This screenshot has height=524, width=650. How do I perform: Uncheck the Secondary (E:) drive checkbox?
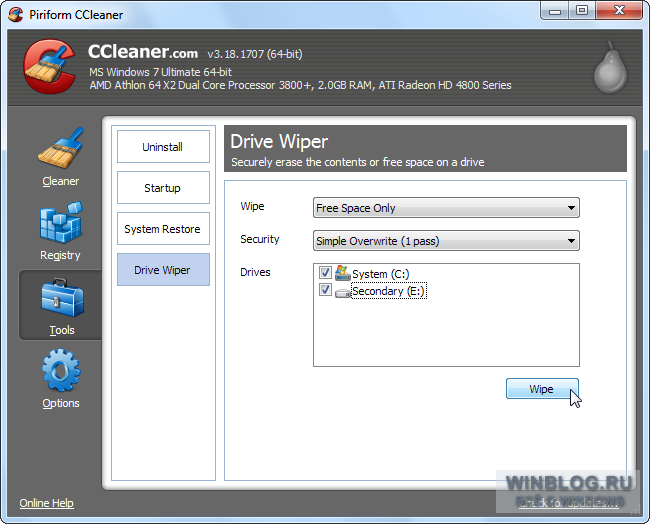(x=325, y=290)
